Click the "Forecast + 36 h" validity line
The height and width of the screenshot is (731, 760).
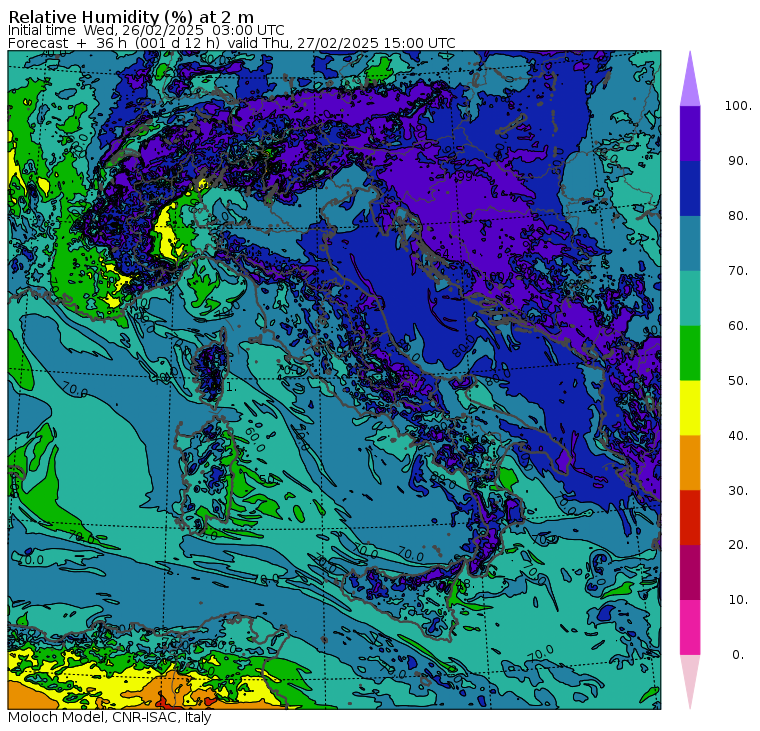point(232,43)
